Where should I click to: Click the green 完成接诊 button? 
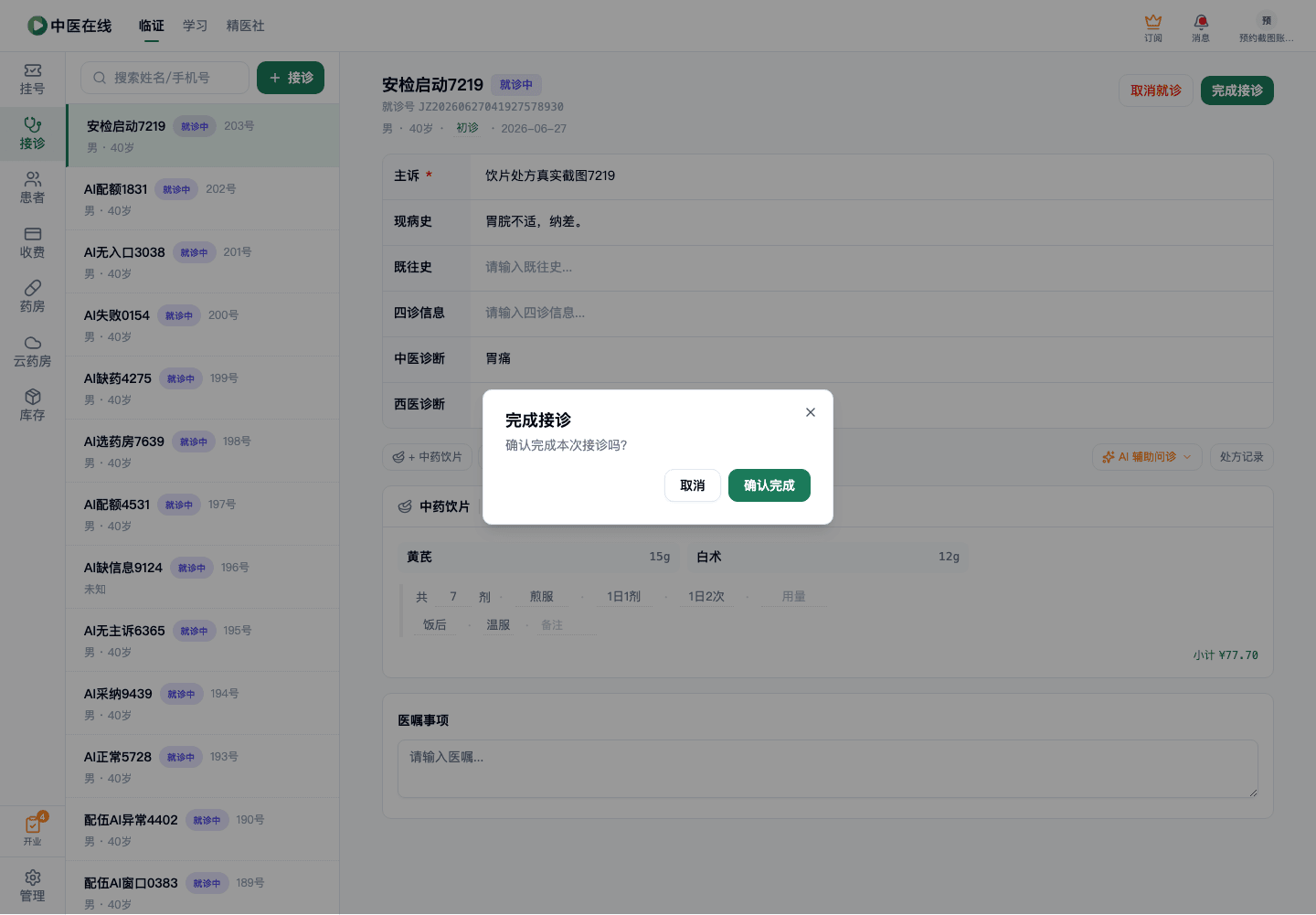pos(1237,90)
